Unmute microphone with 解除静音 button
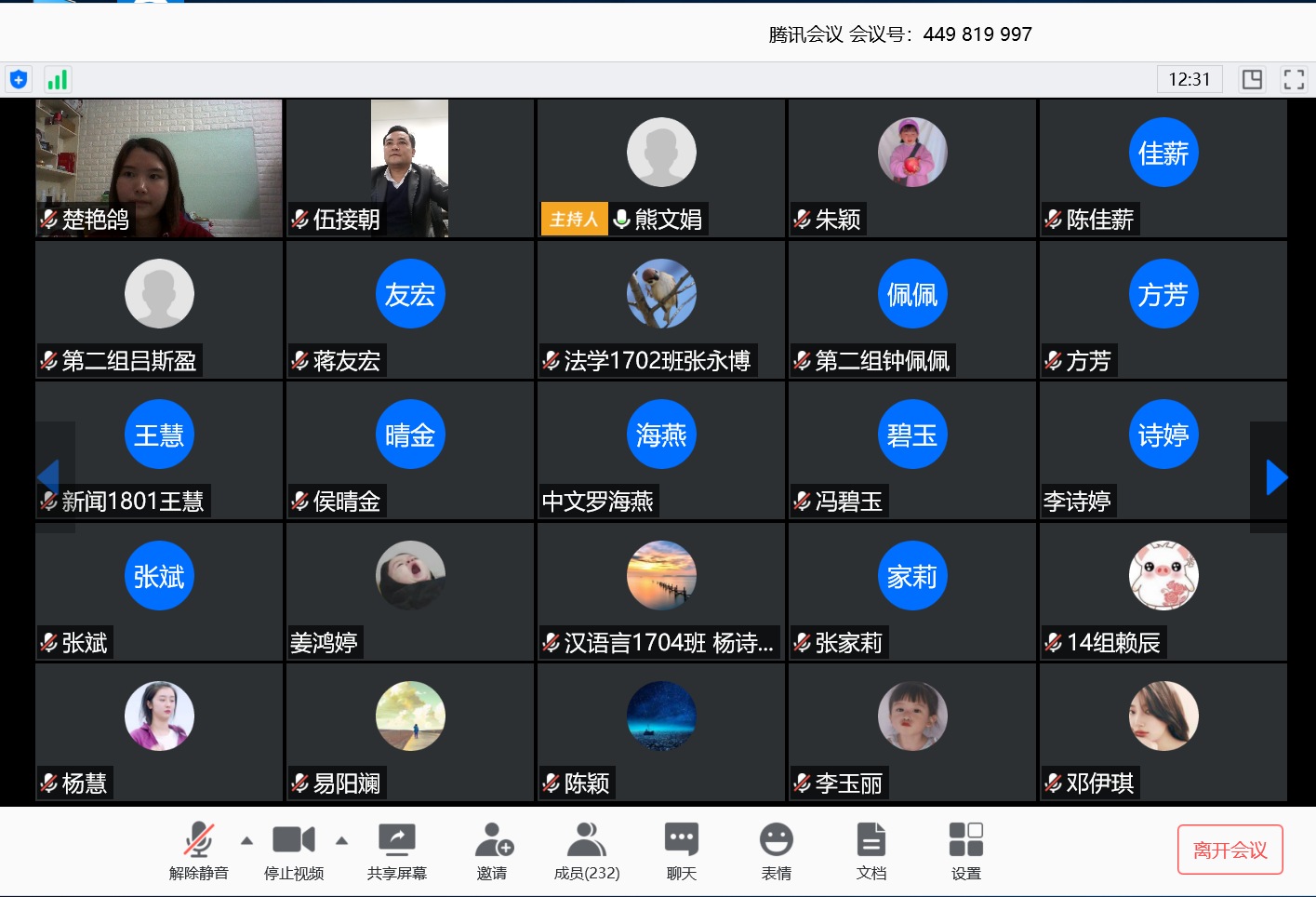This screenshot has width=1316, height=897. [x=198, y=850]
